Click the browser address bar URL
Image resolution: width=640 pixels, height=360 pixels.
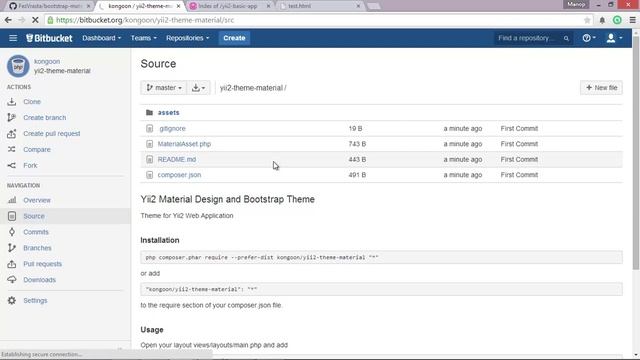(145, 20)
